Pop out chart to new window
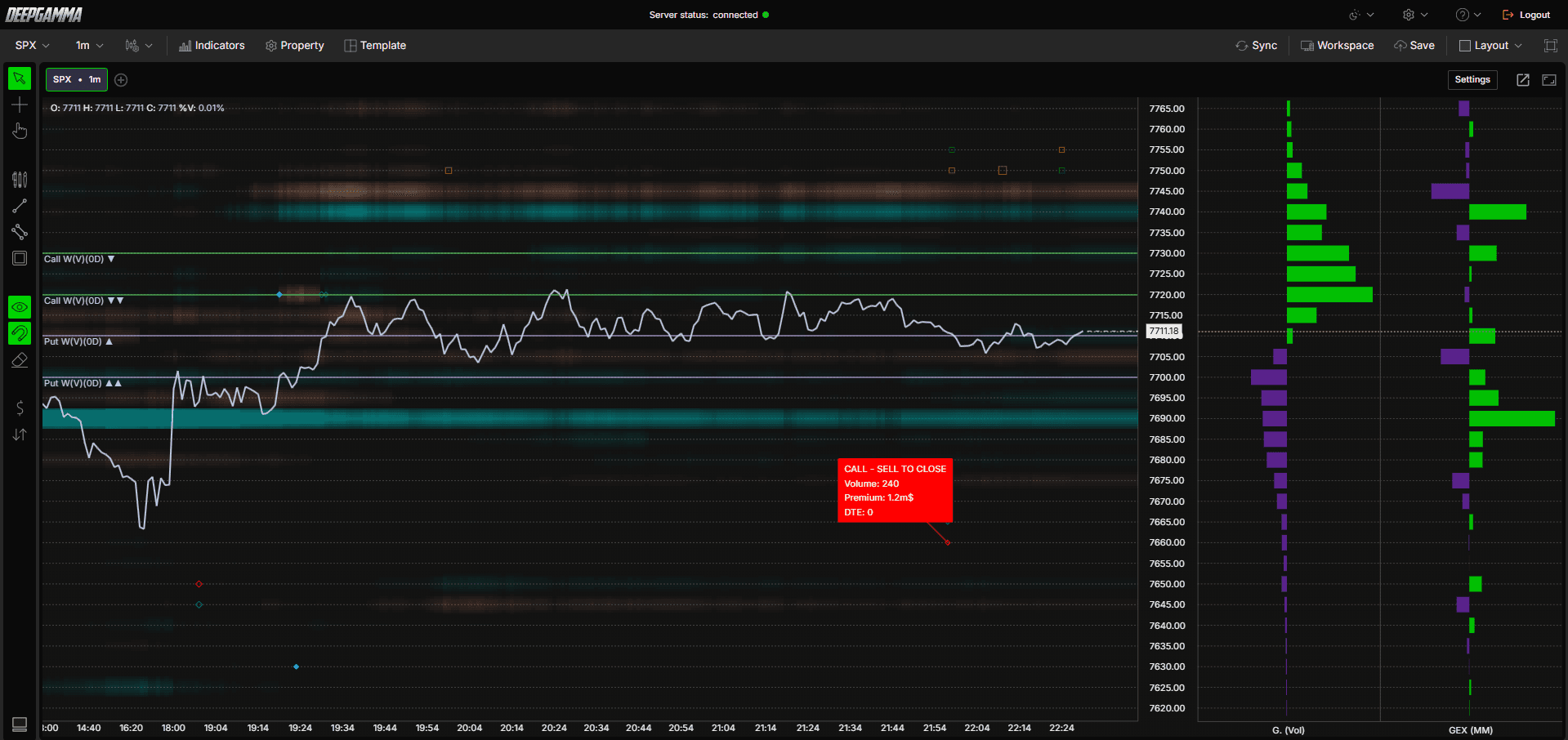This screenshot has width=1568, height=740. 1523,79
